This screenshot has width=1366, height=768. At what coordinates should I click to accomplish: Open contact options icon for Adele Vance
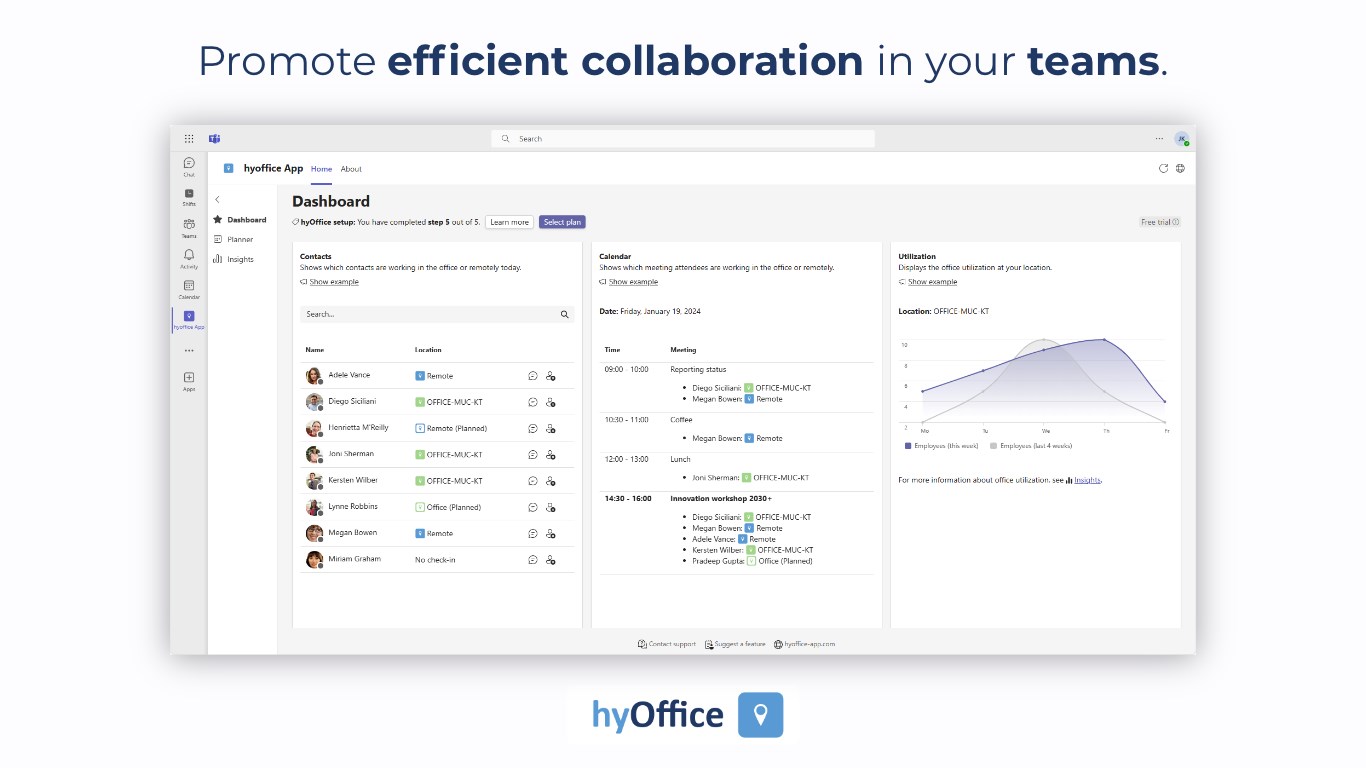coord(551,376)
